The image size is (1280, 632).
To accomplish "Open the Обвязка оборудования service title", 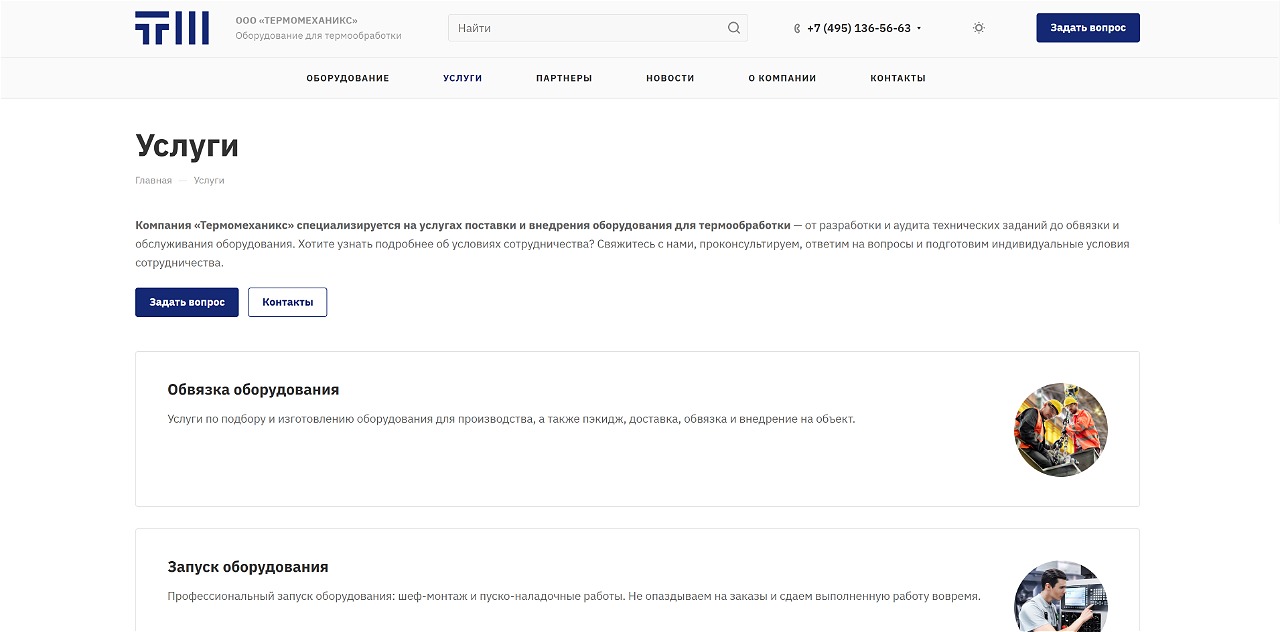I will [253, 390].
